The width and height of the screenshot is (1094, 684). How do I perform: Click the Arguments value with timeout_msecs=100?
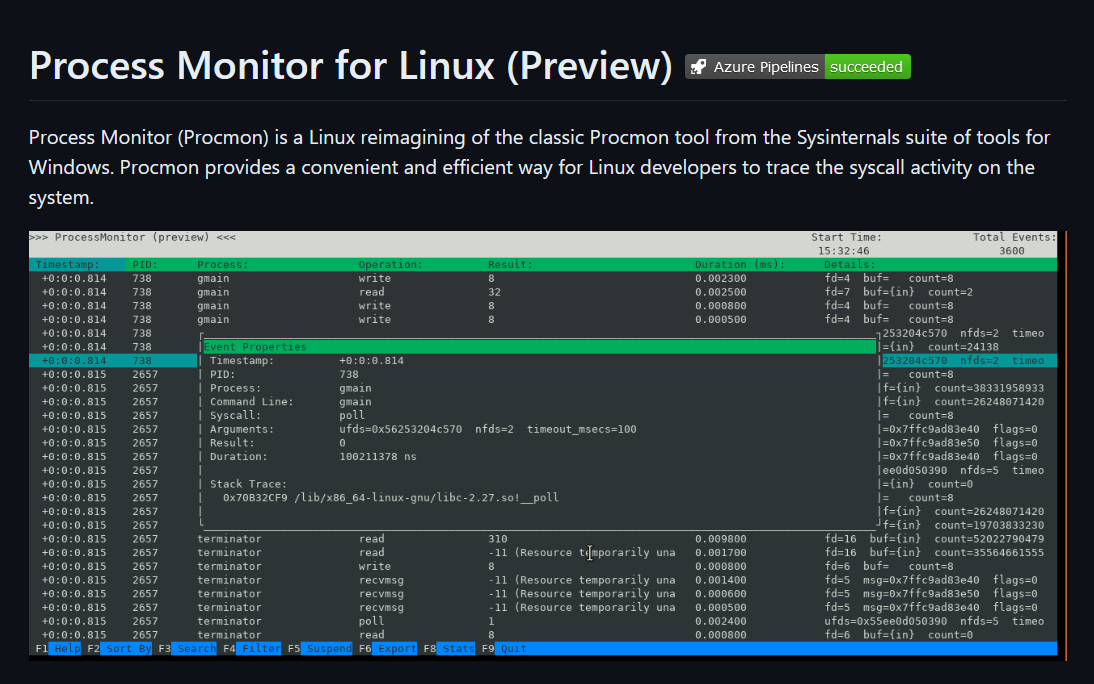[x=488, y=429]
